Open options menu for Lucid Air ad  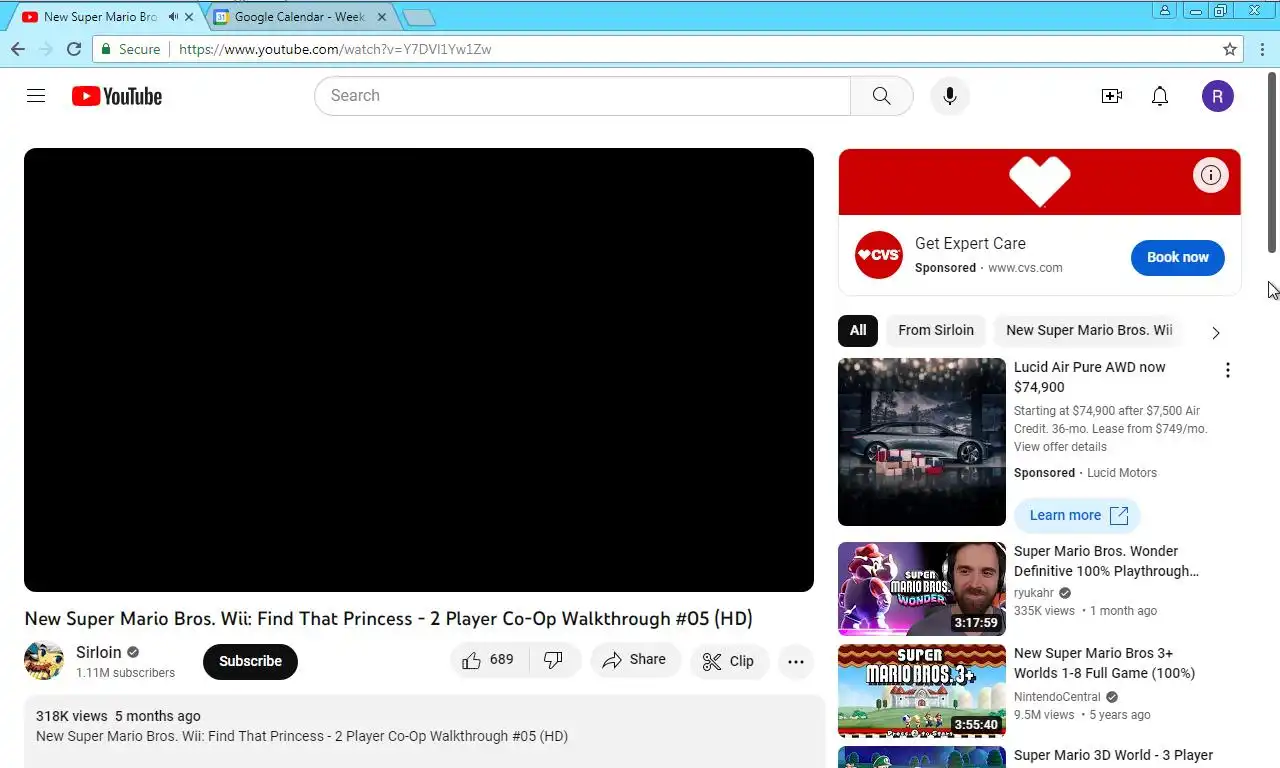1228,370
